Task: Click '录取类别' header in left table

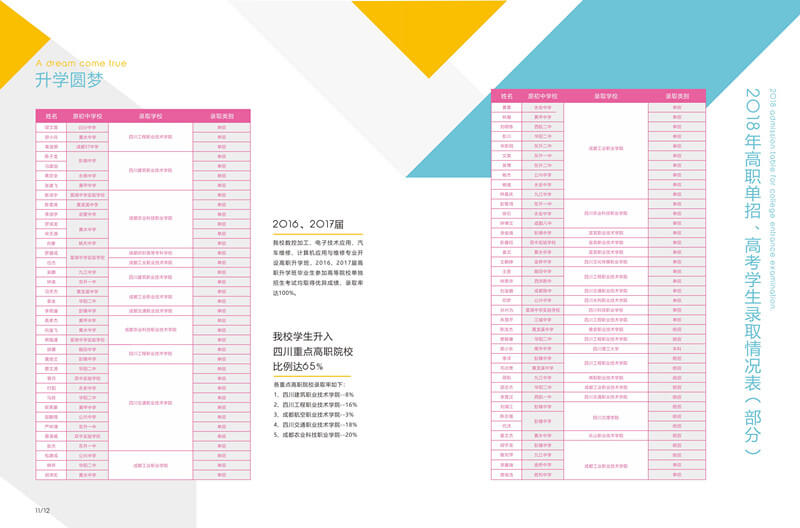Action: coord(222,116)
